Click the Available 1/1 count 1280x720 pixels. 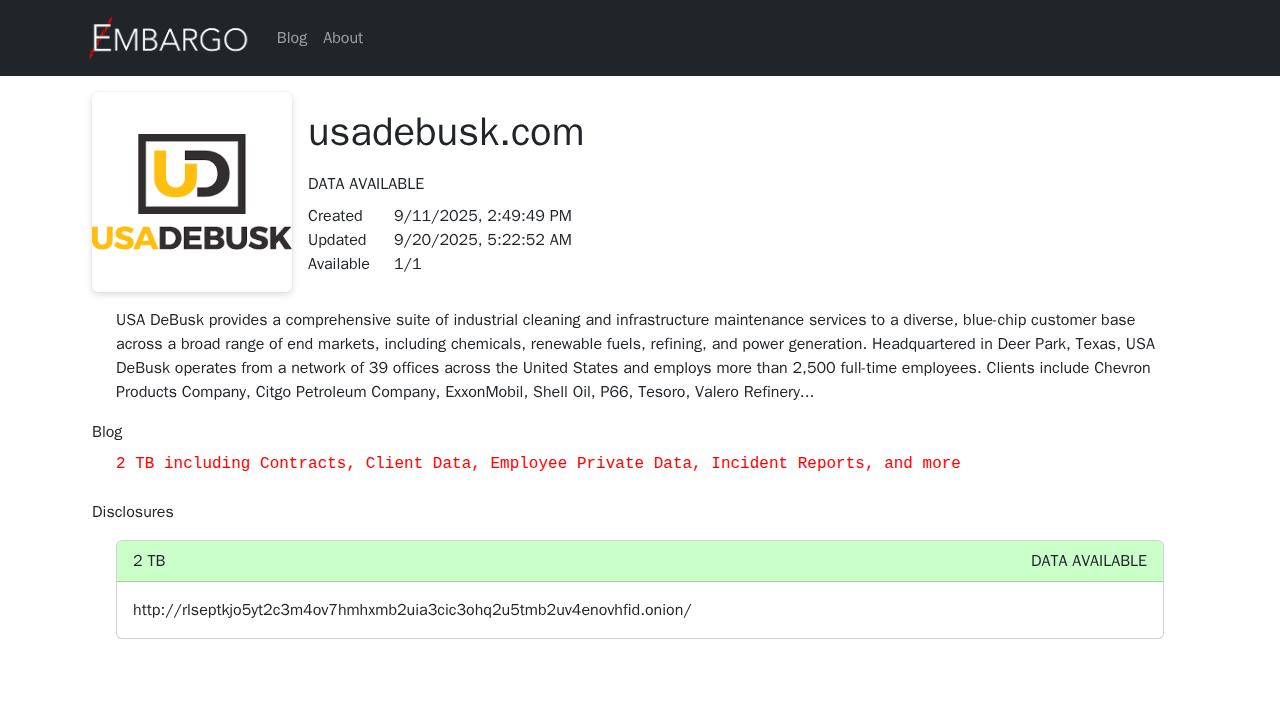(408, 264)
